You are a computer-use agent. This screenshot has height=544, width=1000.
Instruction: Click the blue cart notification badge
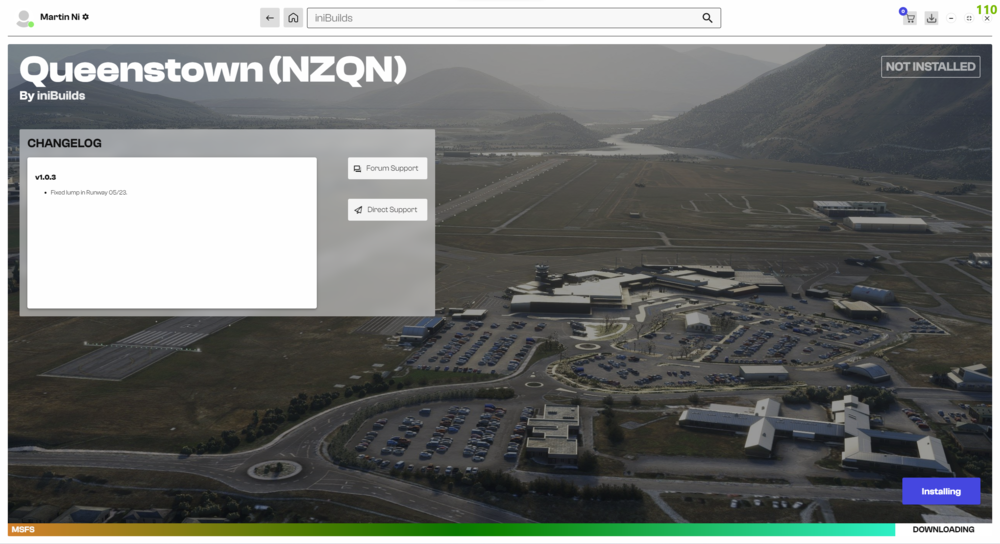coord(903,11)
